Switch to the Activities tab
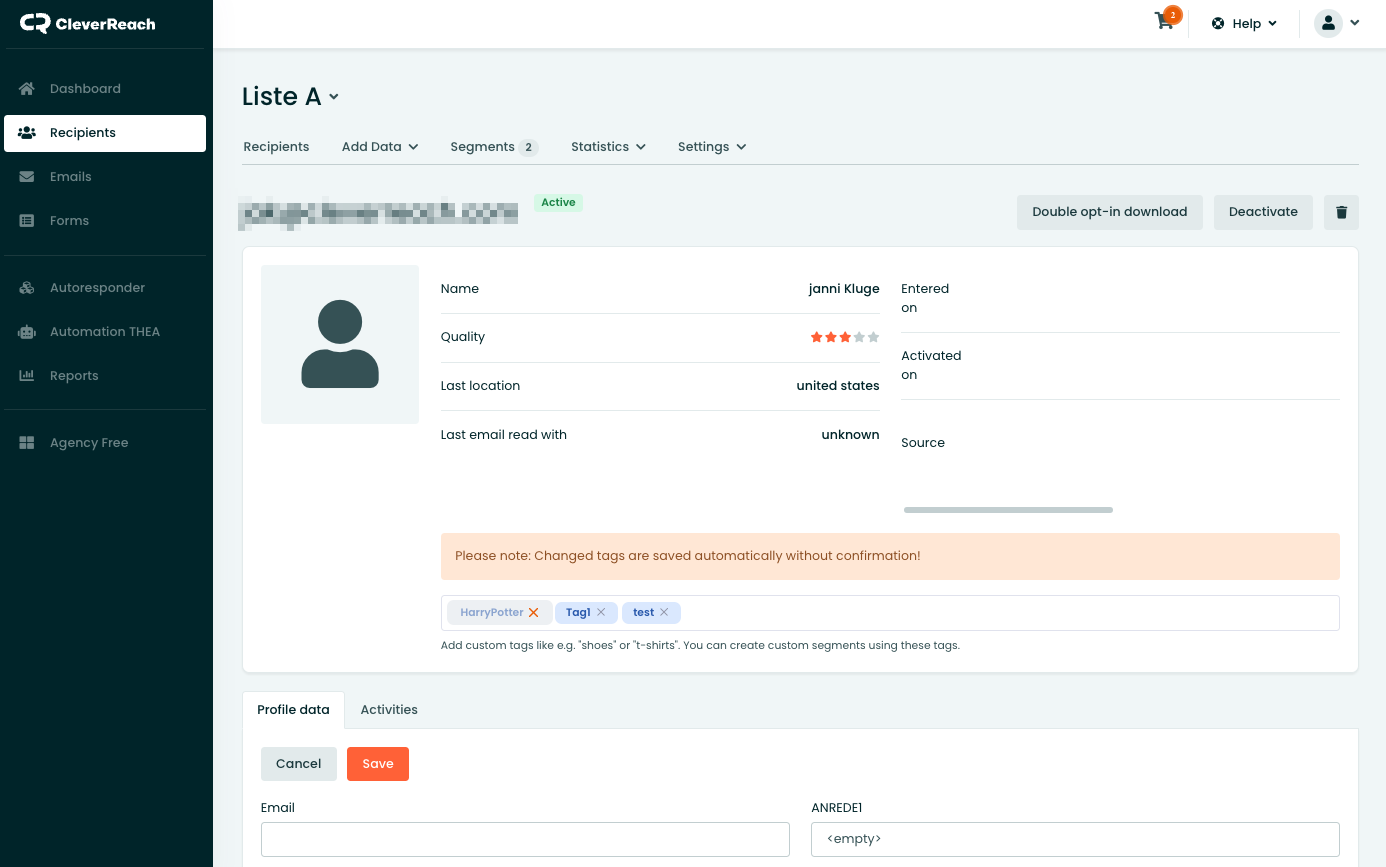This screenshot has height=867, width=1386. tap(389, 710)
